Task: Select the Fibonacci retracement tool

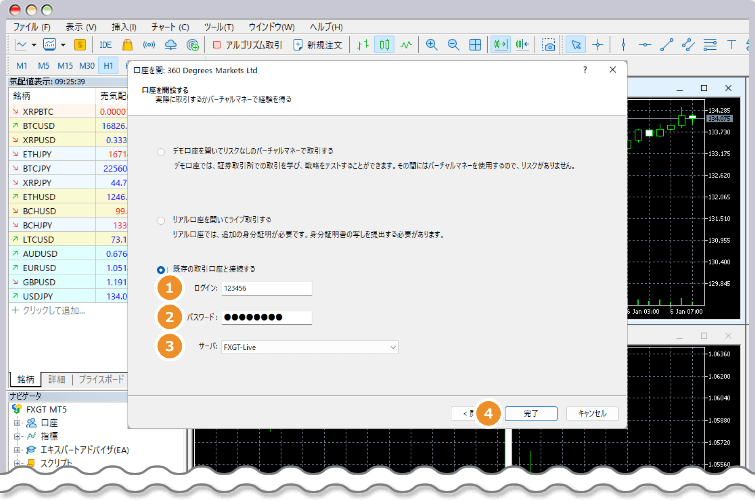Action: (710, 45)
